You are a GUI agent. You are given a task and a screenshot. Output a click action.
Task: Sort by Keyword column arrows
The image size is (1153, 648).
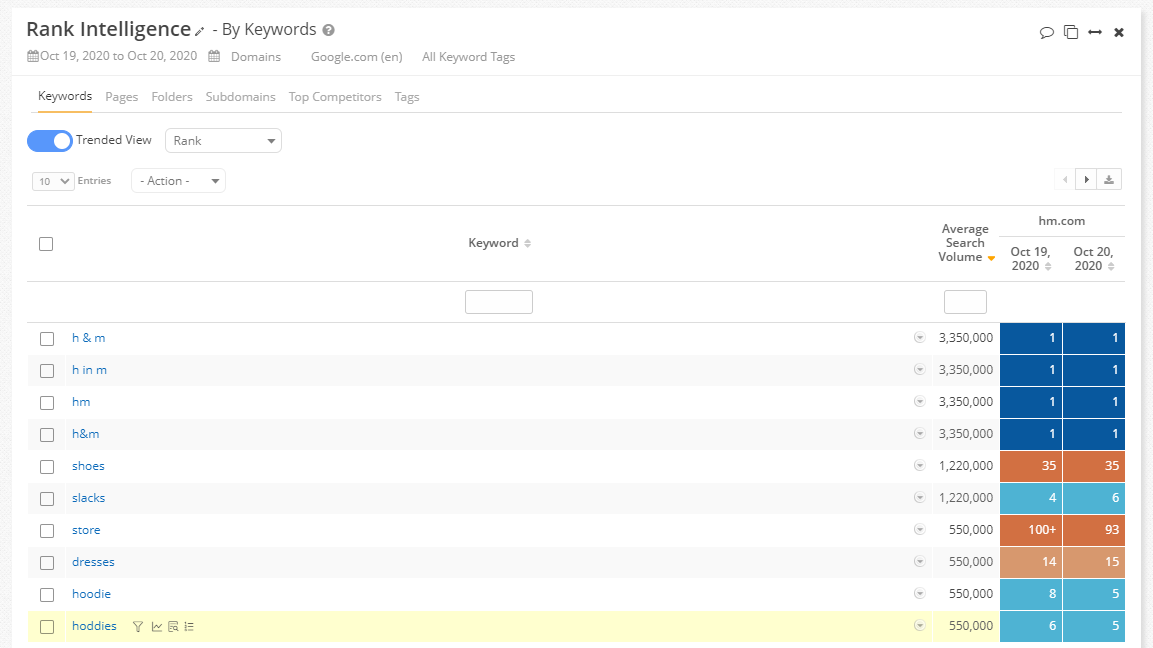527,243
